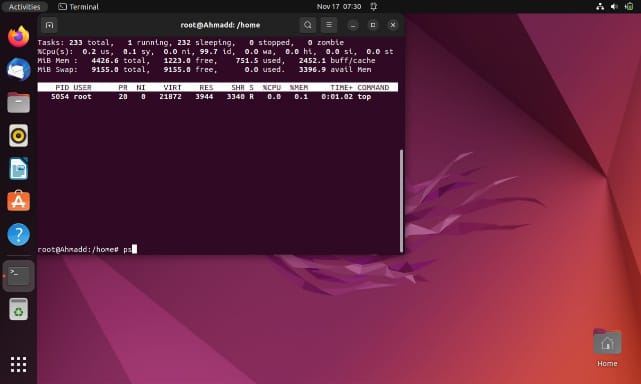Screen dimensions: 641x384
Task: Click the 'top' command entry
Action: [x=364, y=97]
